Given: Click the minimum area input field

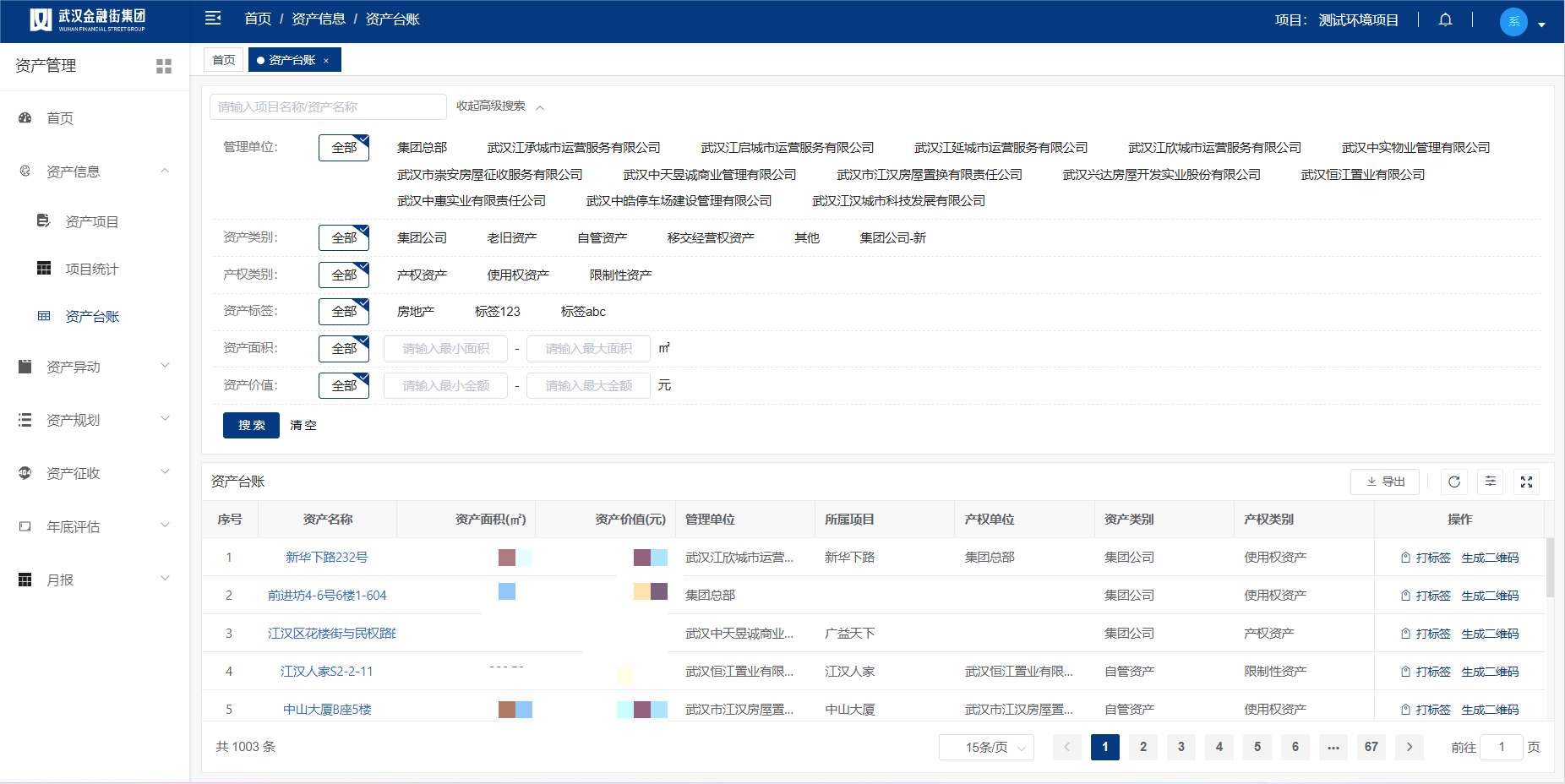Looking at the screenshot, I should coord(445,349).
